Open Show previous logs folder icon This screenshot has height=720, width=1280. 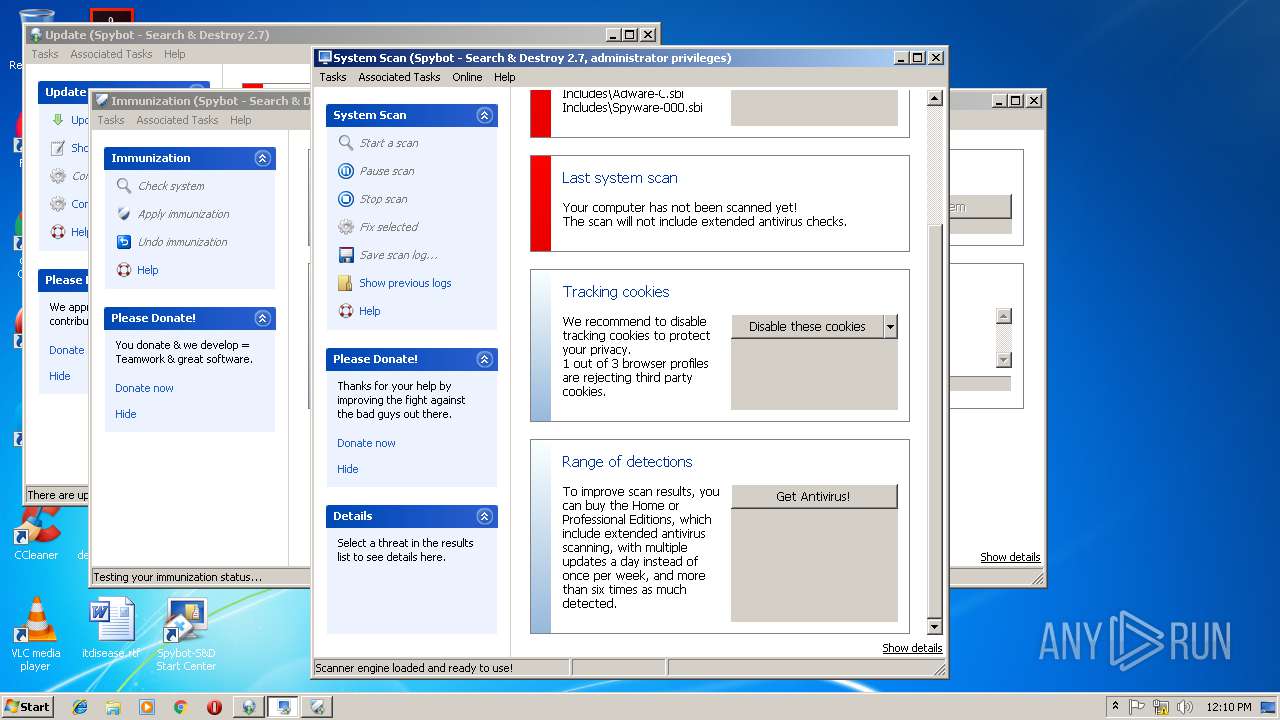click(346, 283)
